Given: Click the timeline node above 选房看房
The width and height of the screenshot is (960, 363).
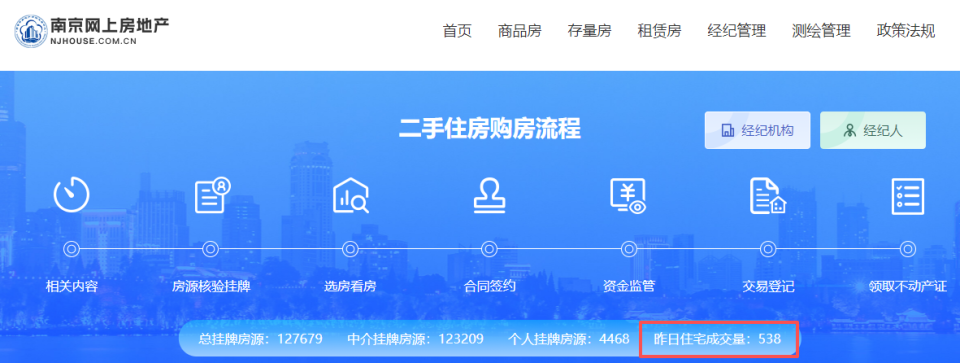Looking at the screenshot, I should [350, 249].
